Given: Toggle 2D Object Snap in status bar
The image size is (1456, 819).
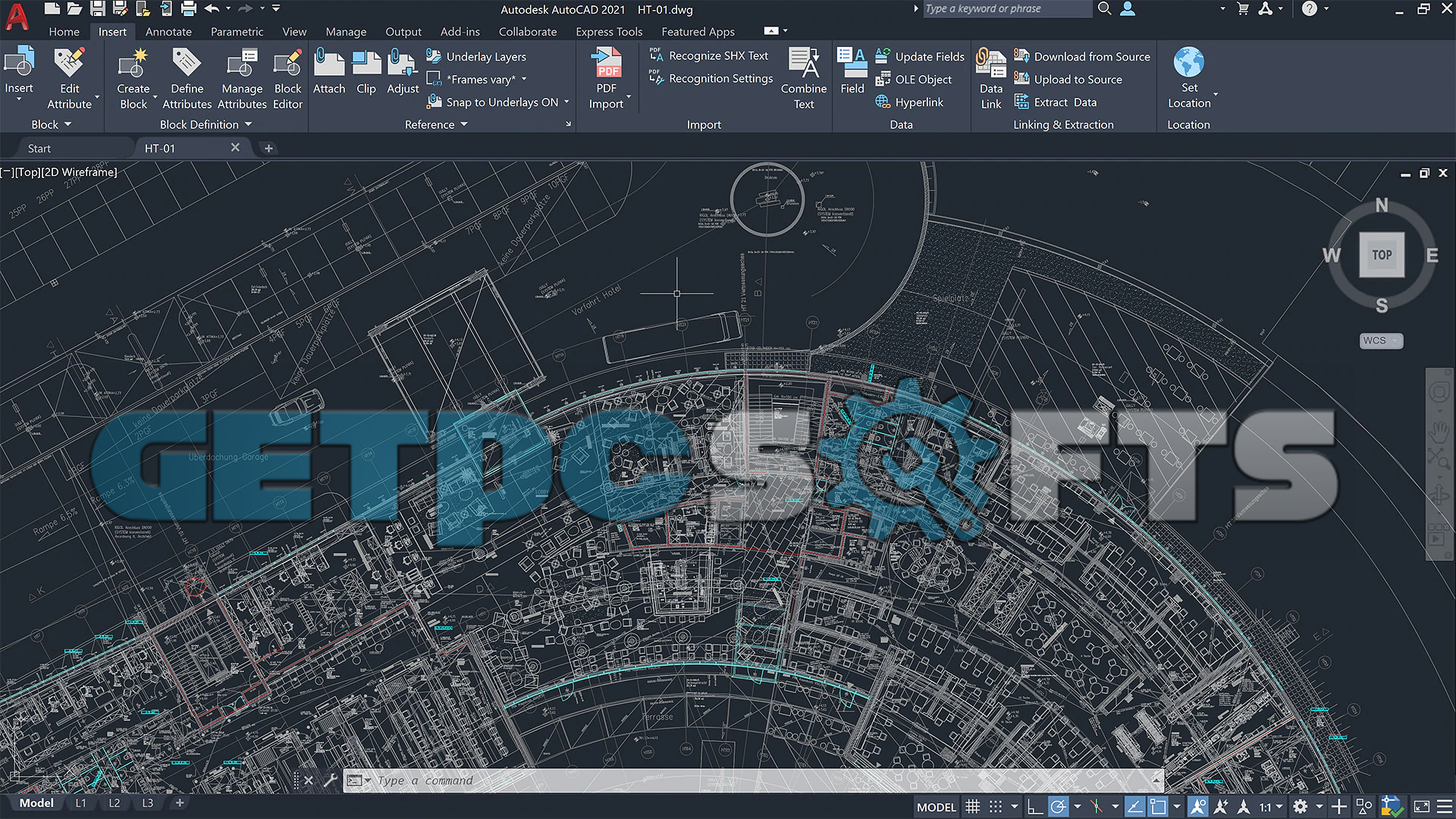Looking at the screenshot, I should click(1158, 807).
